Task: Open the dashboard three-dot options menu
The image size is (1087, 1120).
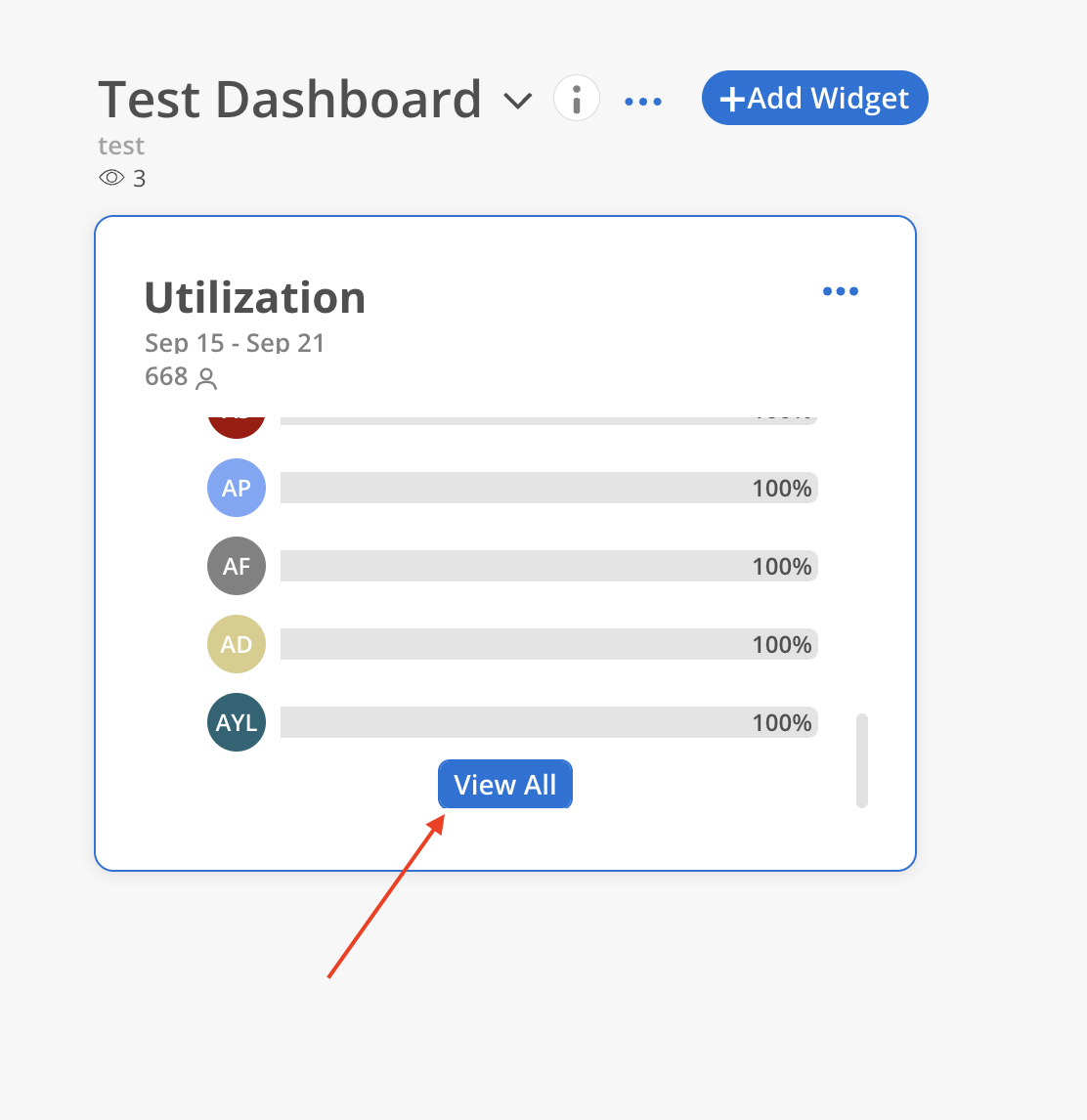Action: coord(643,101)
